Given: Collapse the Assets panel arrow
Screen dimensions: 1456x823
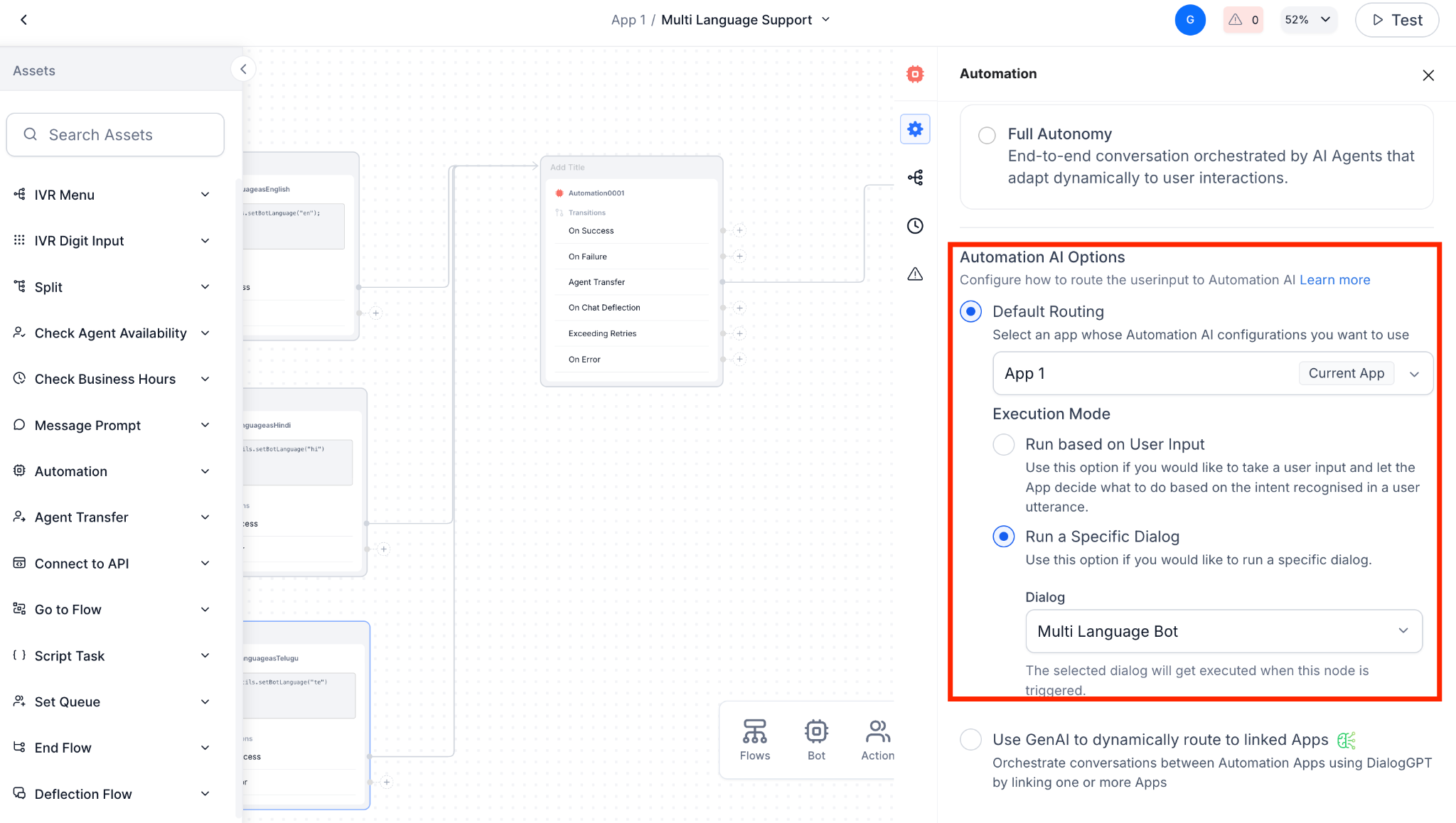Looking at the screenshot, I should point(243,69).
